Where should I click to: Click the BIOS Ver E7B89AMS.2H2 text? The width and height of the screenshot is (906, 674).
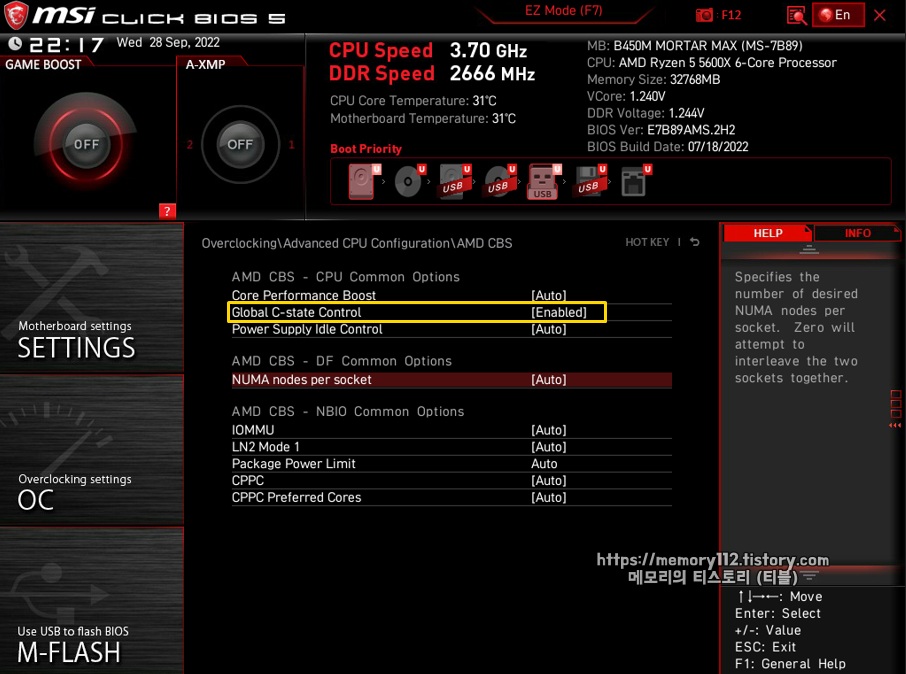(x=661, y=129)
